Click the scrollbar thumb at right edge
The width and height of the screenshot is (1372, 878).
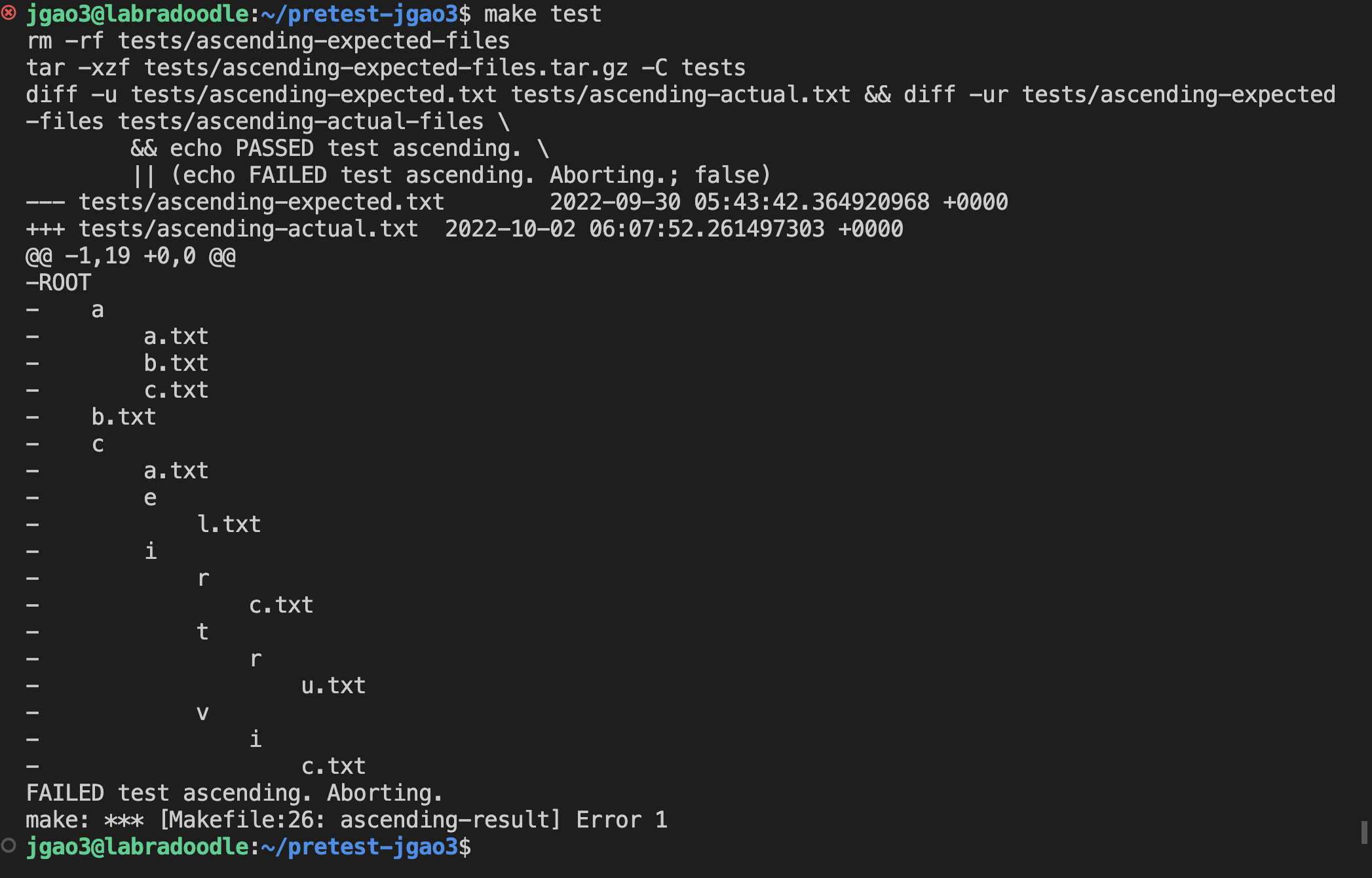[x=1364, y=832]
